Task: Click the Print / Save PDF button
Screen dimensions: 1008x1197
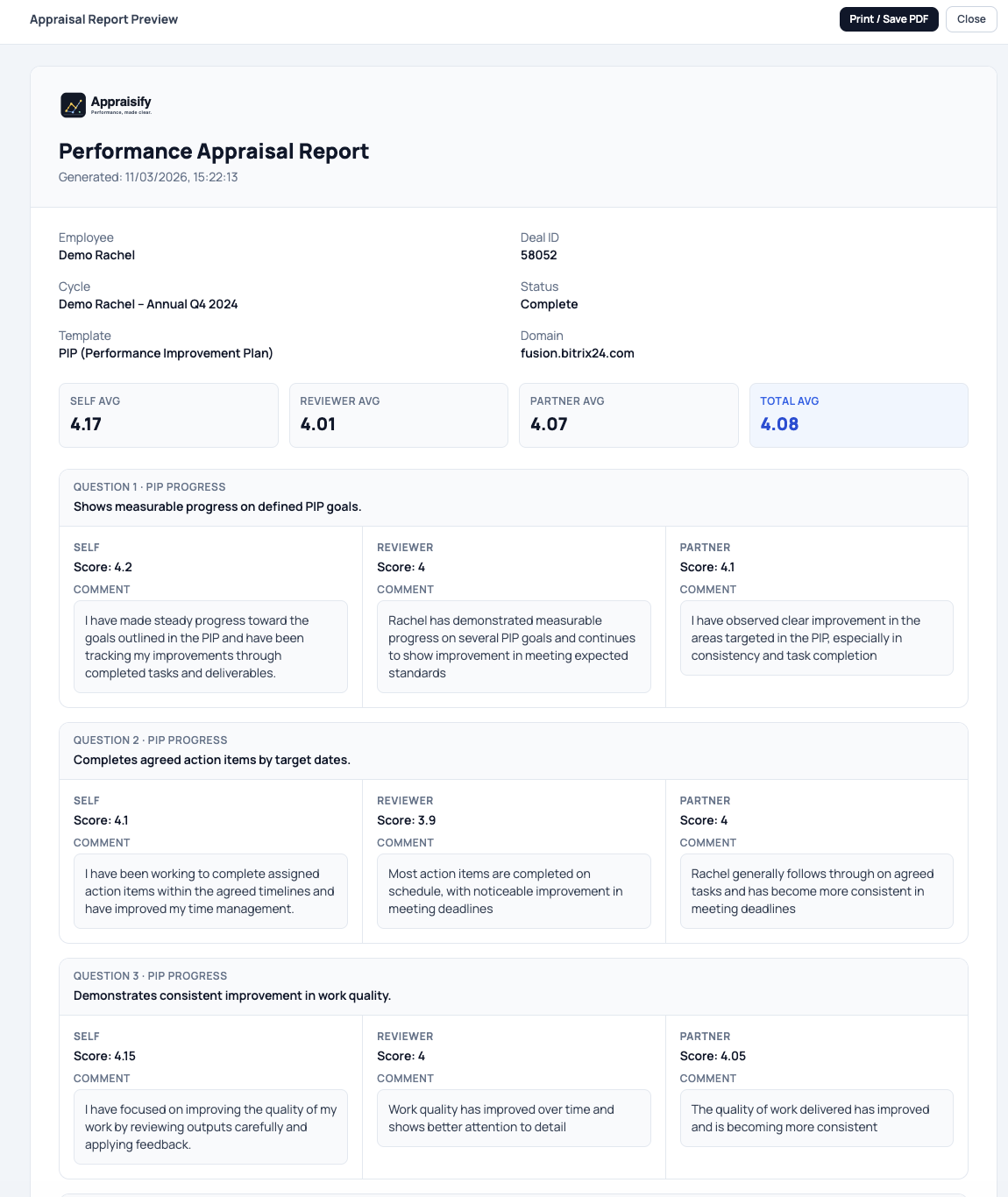Action: tap(888, 19)
